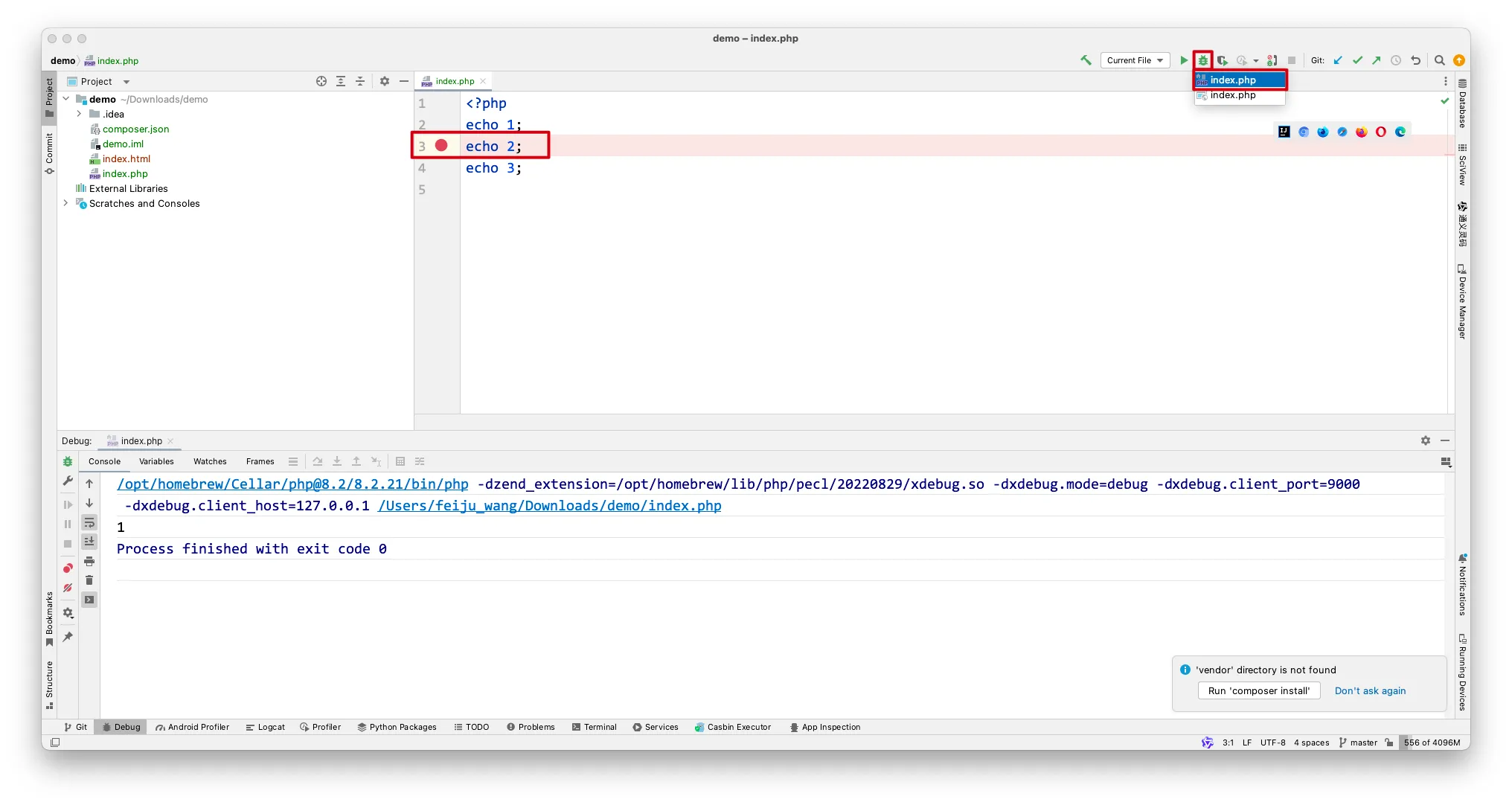Image resolution: width=1512 pixels, height=805 pixels.
Task: Click the green Debug bug icon in toolbar
Action: point(1203,60)
